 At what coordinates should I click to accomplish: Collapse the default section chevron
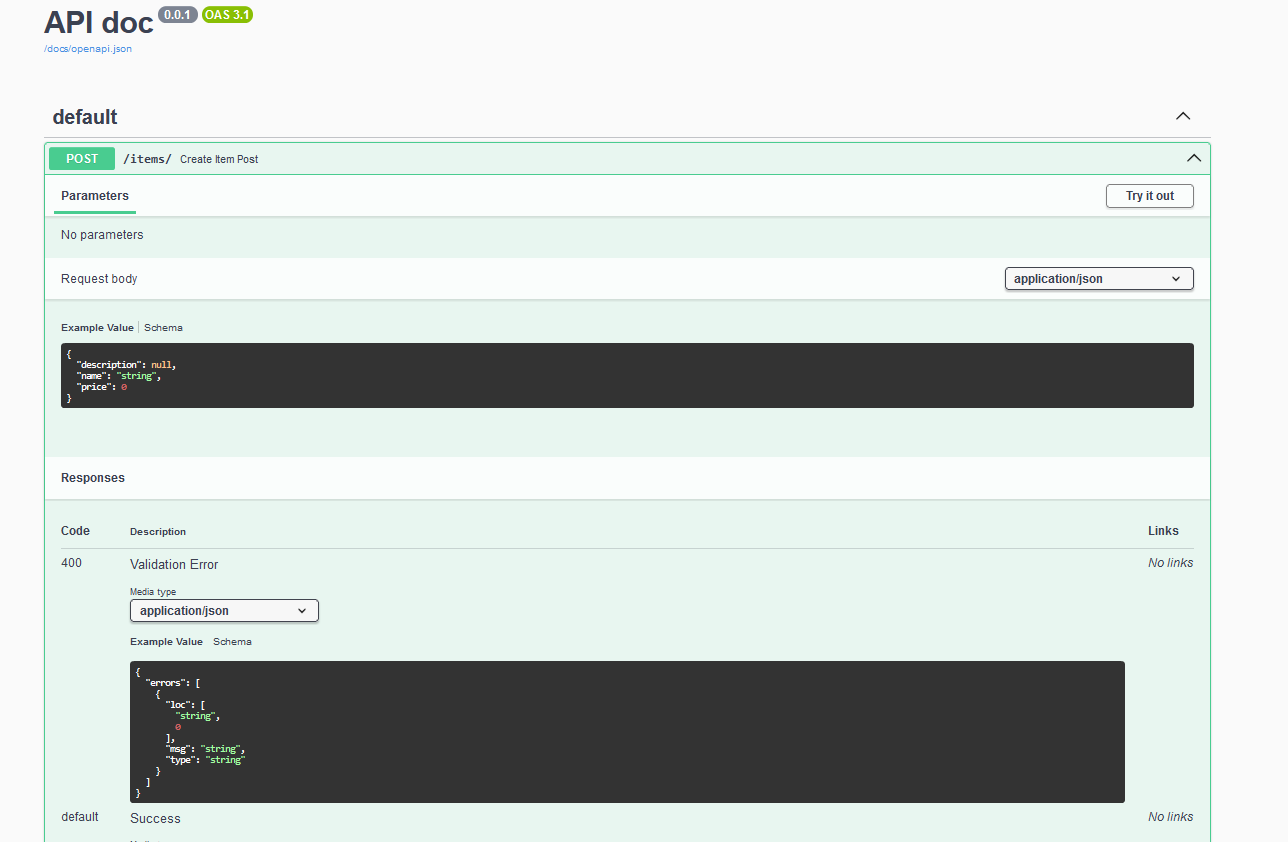click(x=1183, y=116)
